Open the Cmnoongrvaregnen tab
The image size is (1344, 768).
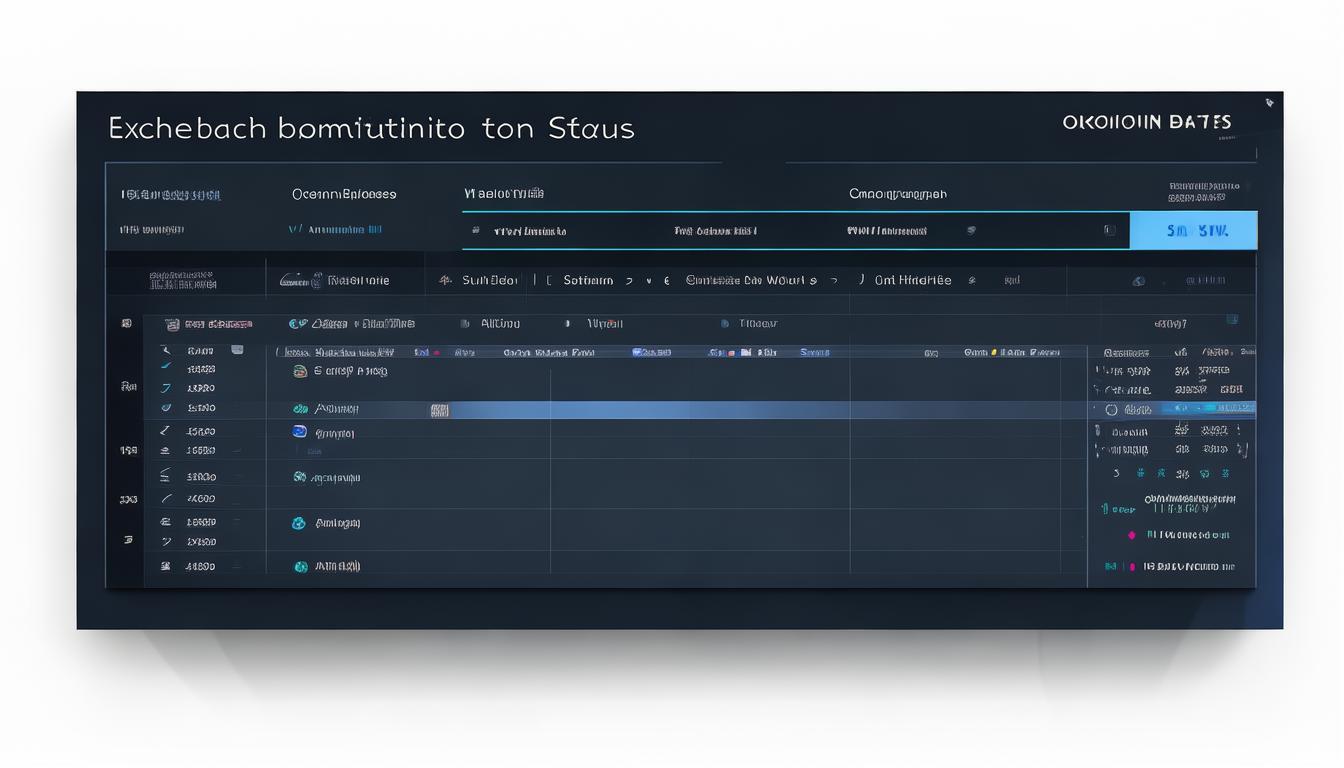tap(897, 194)
